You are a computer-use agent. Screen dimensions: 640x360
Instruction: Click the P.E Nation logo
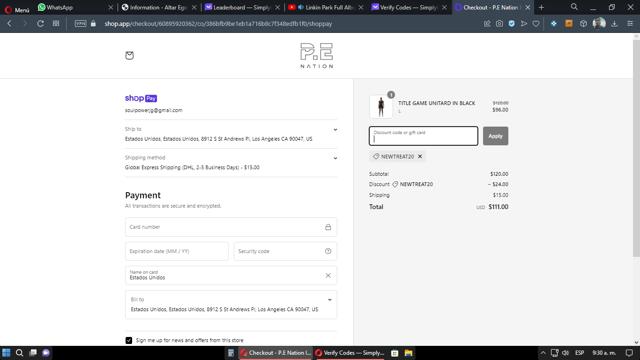click(x=317, y=56)
